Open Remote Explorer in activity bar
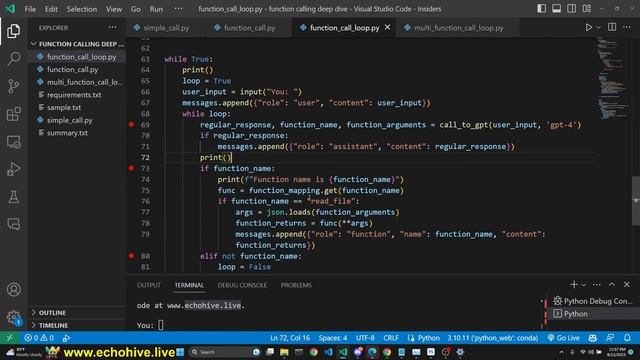Image resolution: width=640 pixels, height=360 pixels. (13, 142)
